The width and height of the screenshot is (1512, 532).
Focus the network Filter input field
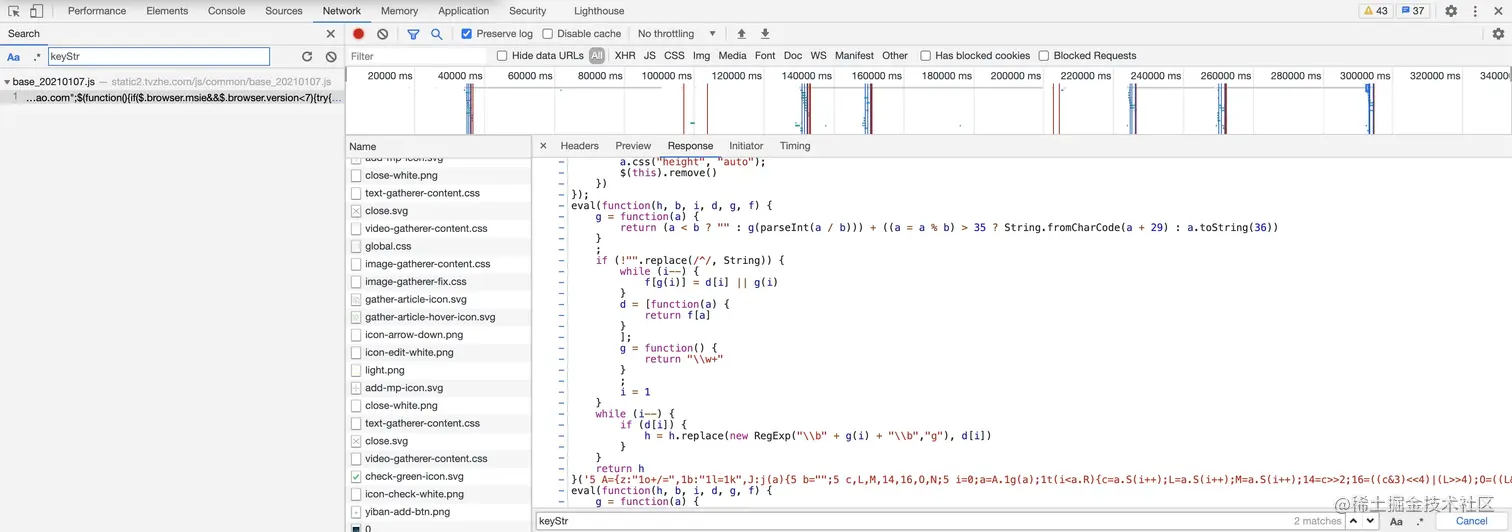(x=417, y=56)
